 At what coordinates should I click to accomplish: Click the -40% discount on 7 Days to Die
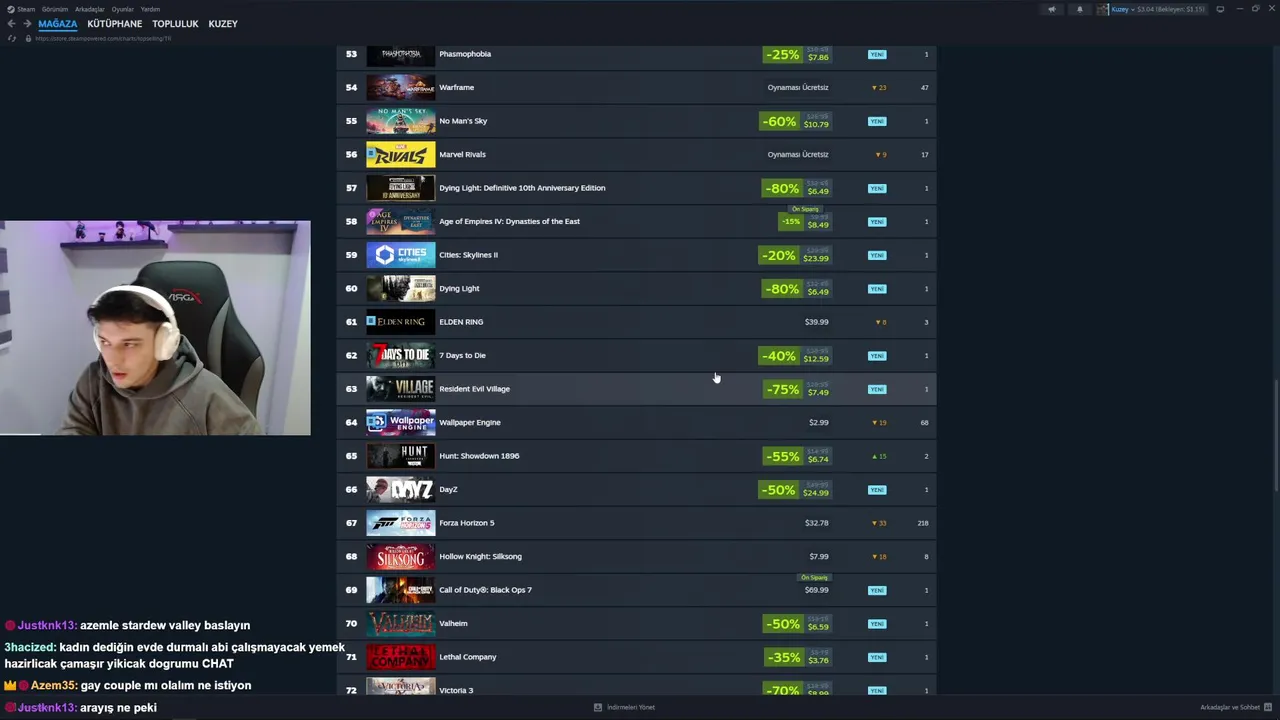[779, 355]
